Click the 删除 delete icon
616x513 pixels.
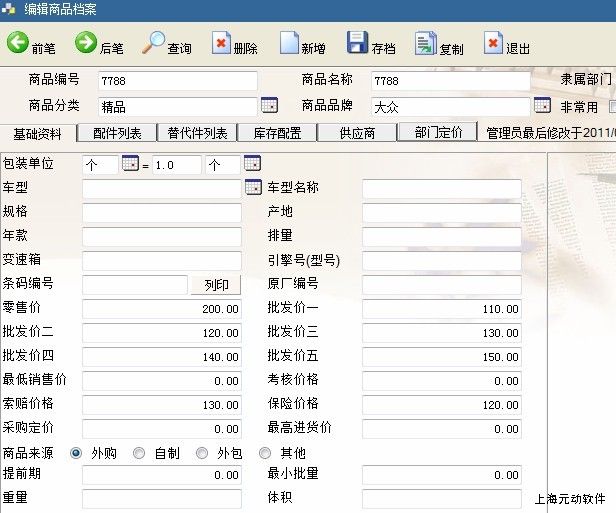tap(221, 43)
